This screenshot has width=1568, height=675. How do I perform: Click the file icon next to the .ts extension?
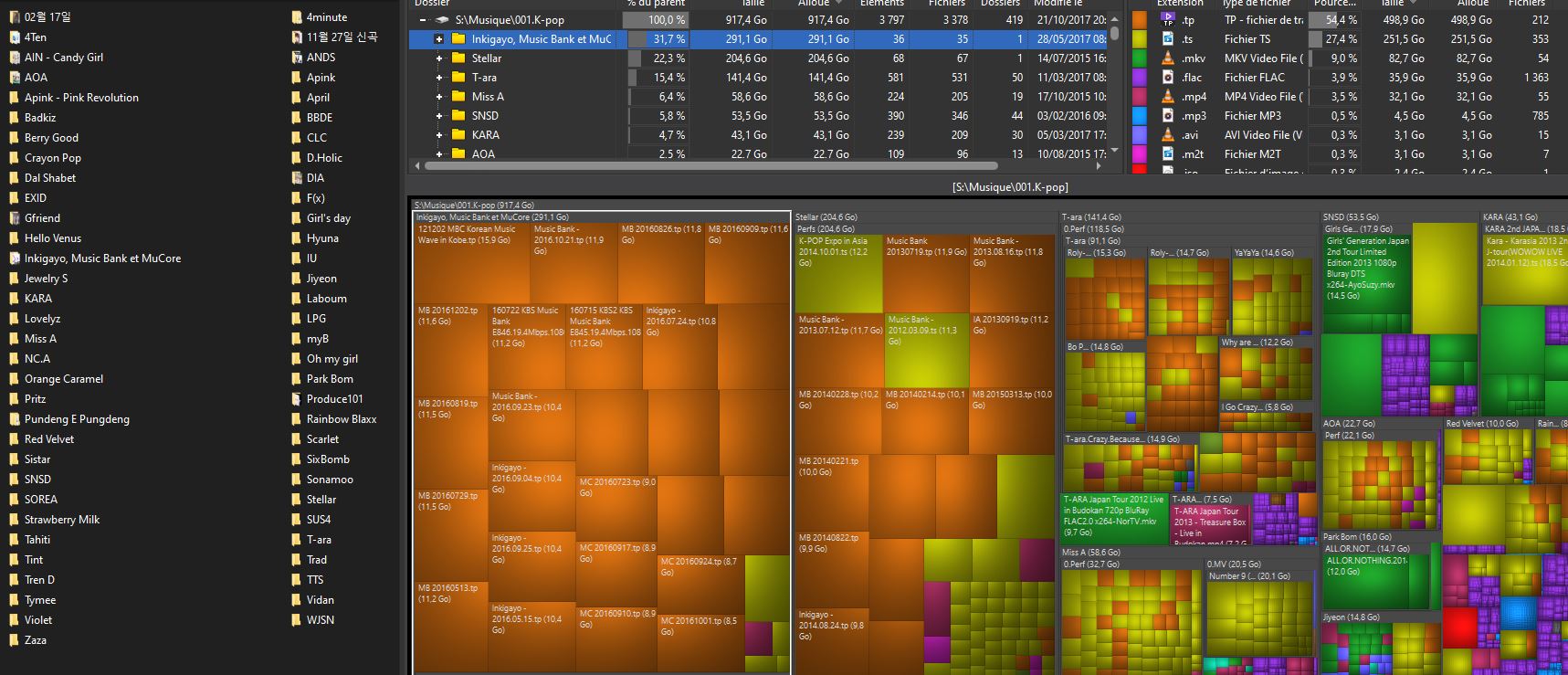[1167, 38]
